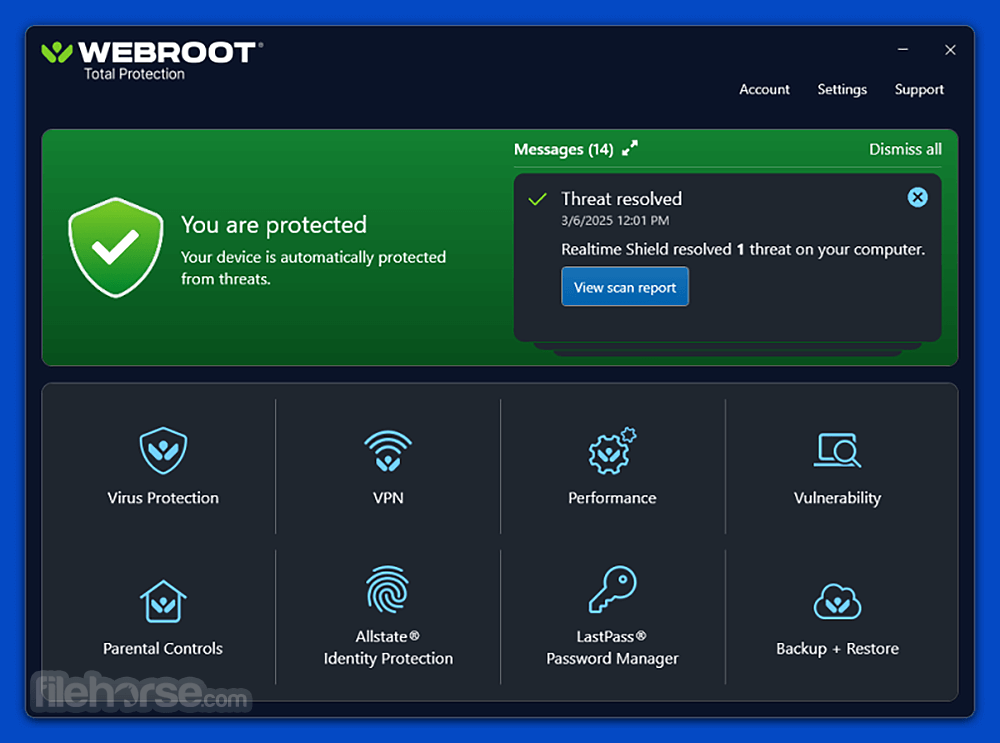Click the Identity Protection label

tap(388, 658)
